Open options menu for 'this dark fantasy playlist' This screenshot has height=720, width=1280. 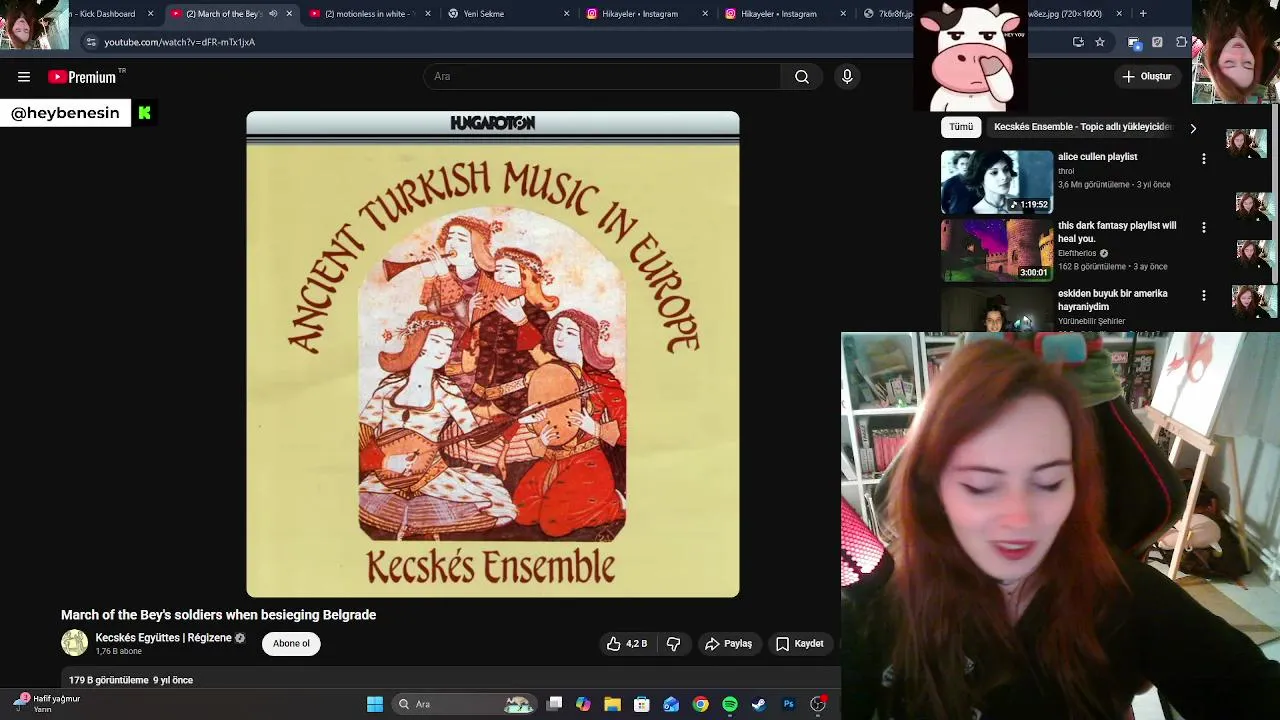point(1203,228)
